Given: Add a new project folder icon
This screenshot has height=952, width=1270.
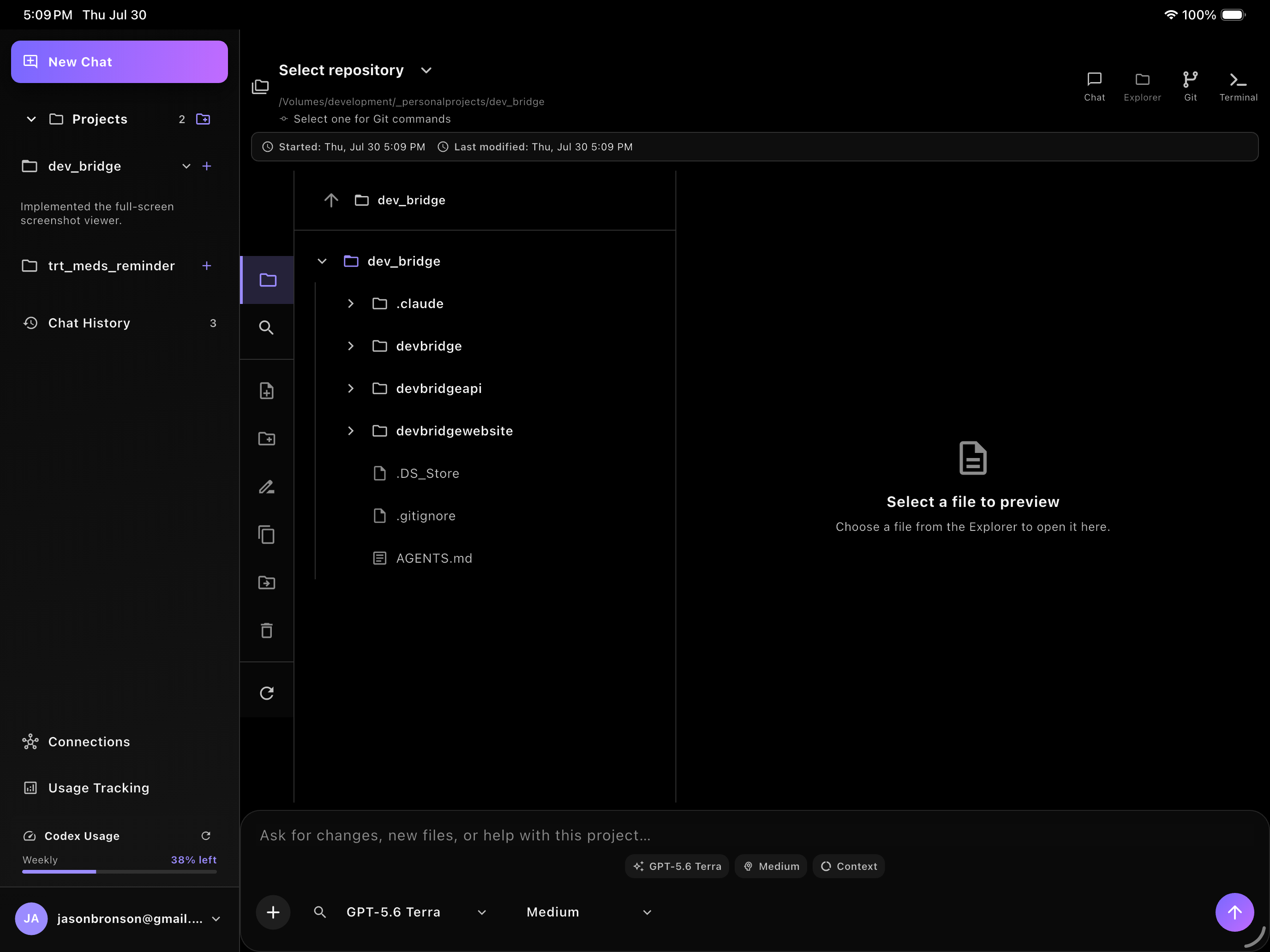Looking at the screenshot, I should [203, 119].
